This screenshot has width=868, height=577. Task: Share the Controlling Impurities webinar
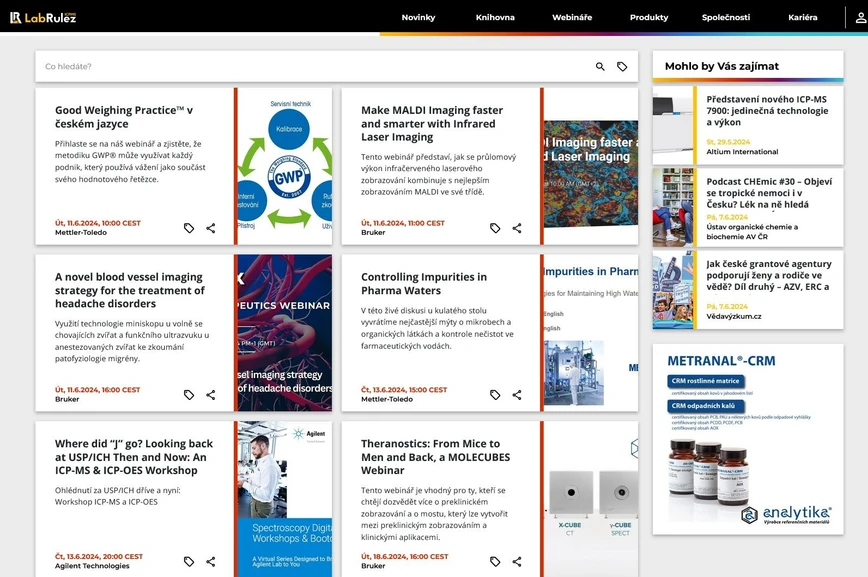517,395
